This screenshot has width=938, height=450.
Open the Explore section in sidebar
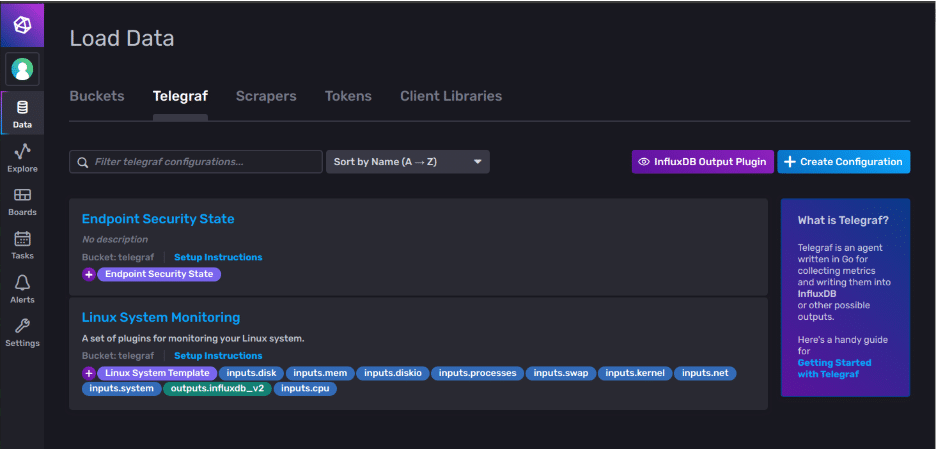(22, 159)
